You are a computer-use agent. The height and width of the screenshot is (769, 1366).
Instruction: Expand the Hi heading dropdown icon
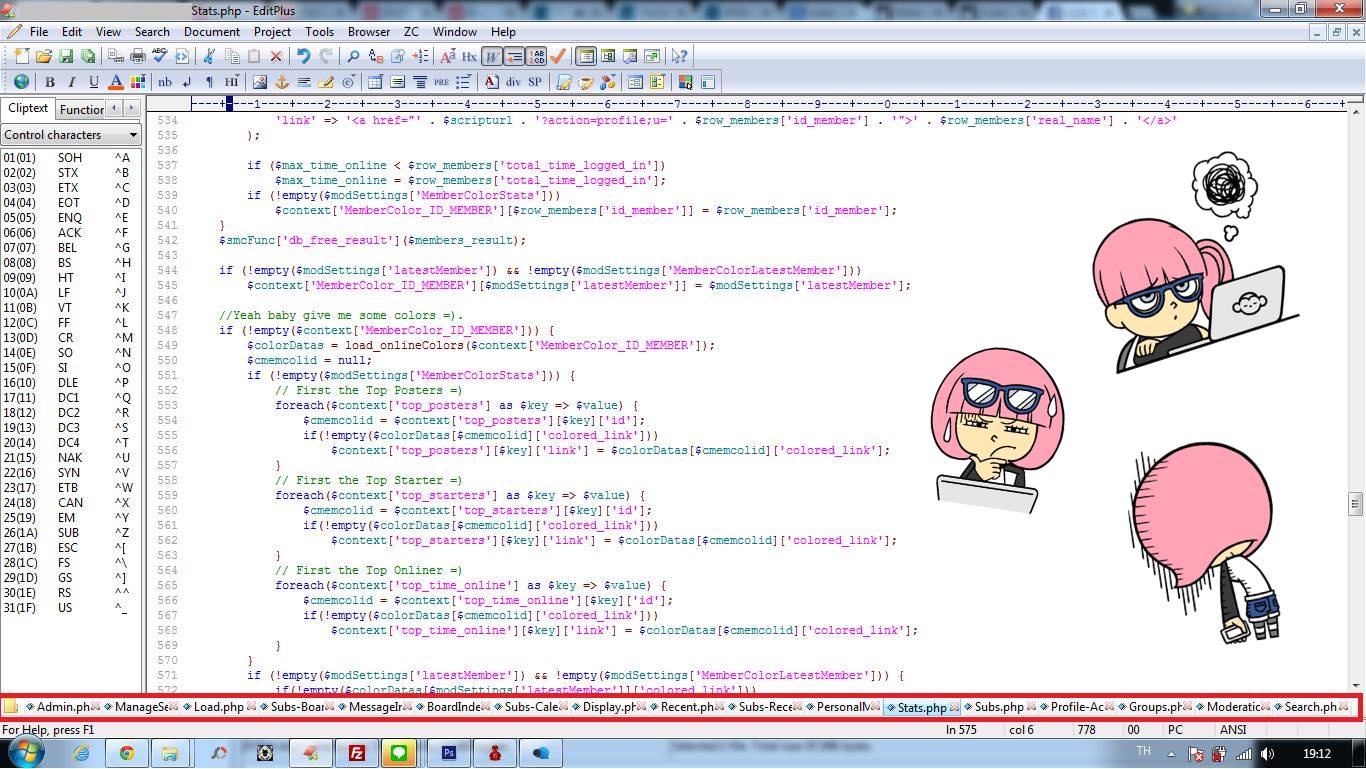232,82
